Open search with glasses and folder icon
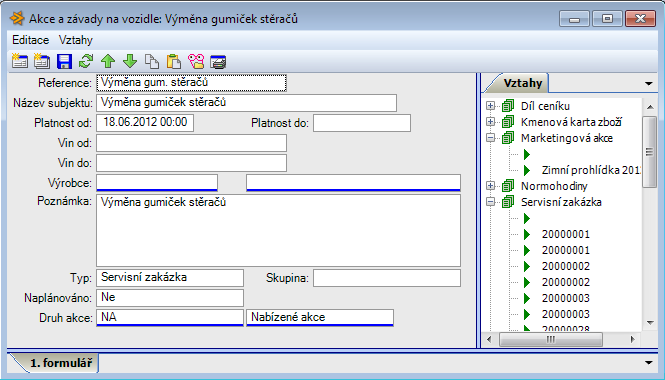The height and width of the screenshot is (380, 665). 196,61
